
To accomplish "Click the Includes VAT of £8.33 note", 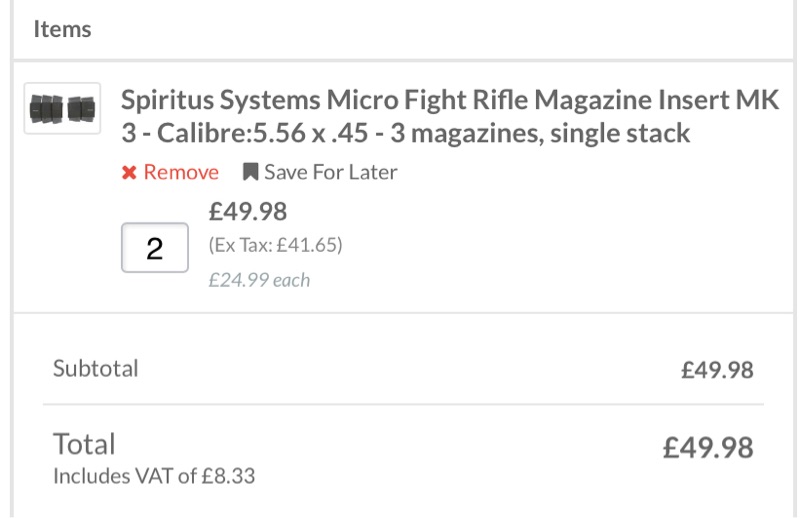I will 154,476.
